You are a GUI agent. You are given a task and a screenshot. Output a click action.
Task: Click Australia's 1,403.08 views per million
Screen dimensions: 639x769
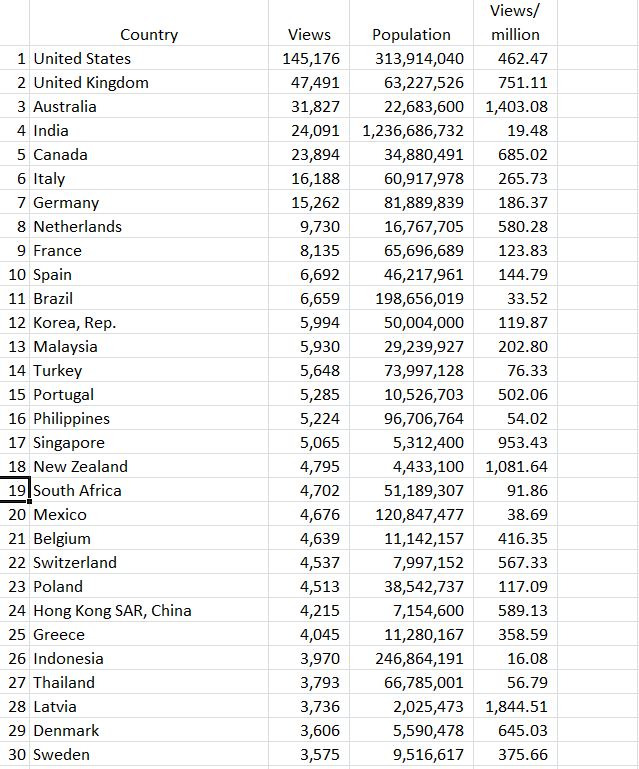click(x=516, y=107)
